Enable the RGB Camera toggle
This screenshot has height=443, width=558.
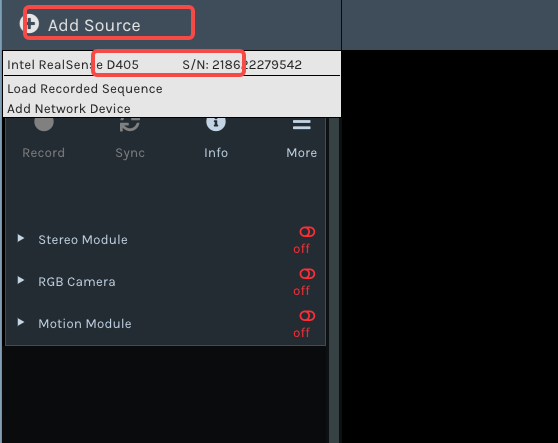point(307,274)
